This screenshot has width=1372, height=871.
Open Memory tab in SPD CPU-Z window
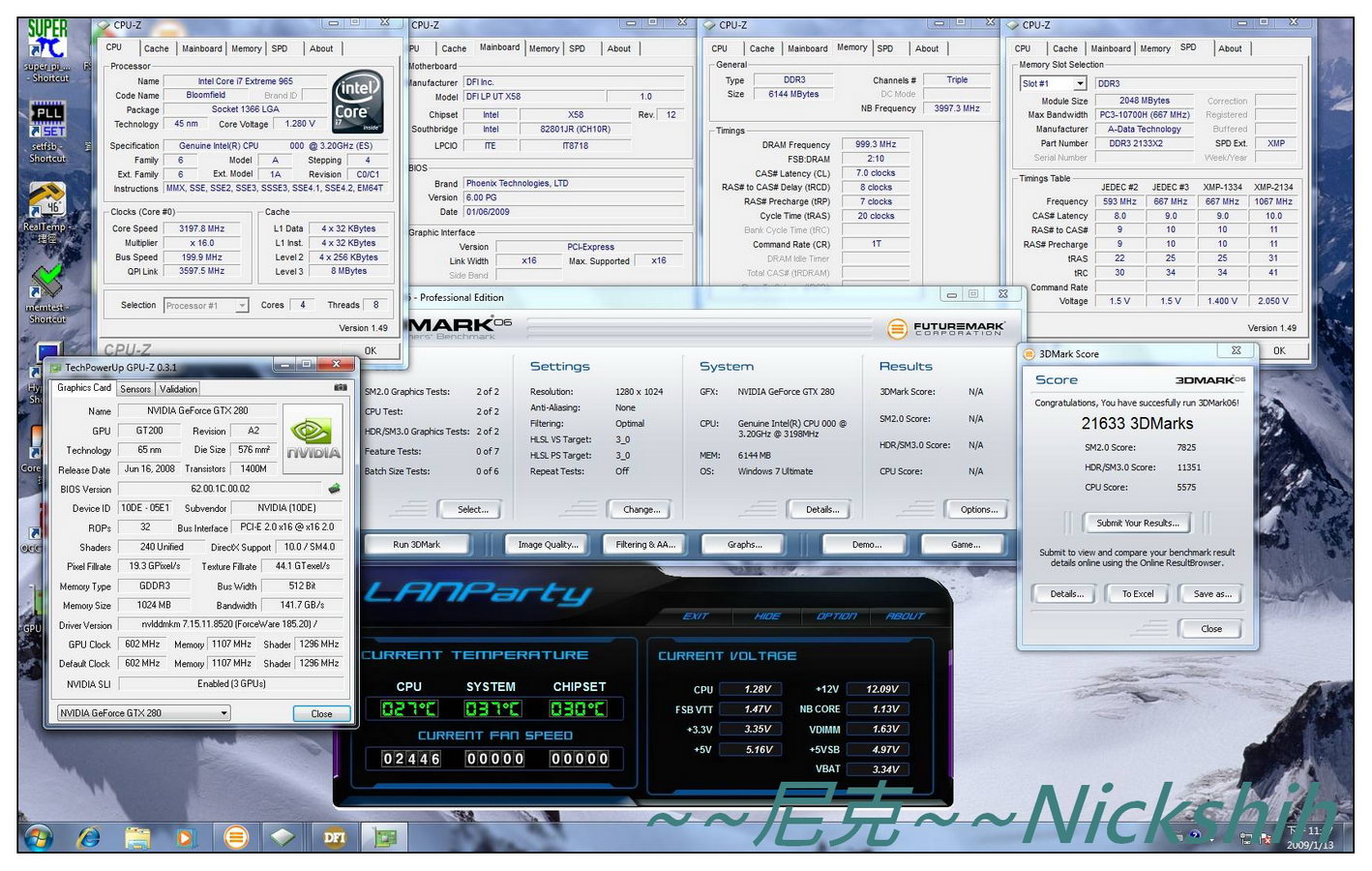pos(1154,48)
